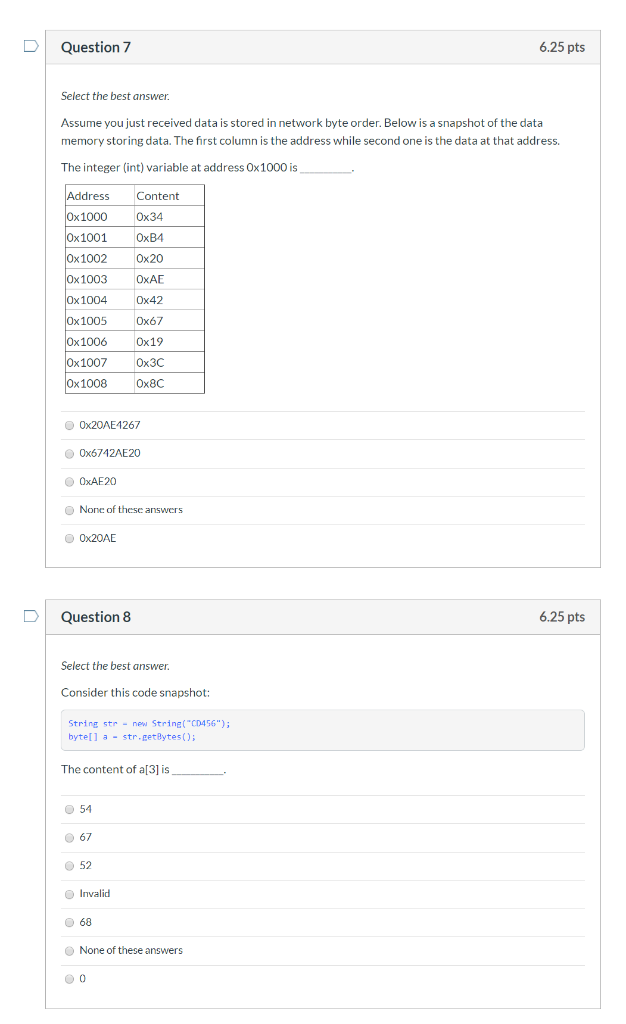The height and width of the screenshot is (1024, 626).
Task: Pick 'None of these answers' in Question 7
Action: [x=69, y=509]
